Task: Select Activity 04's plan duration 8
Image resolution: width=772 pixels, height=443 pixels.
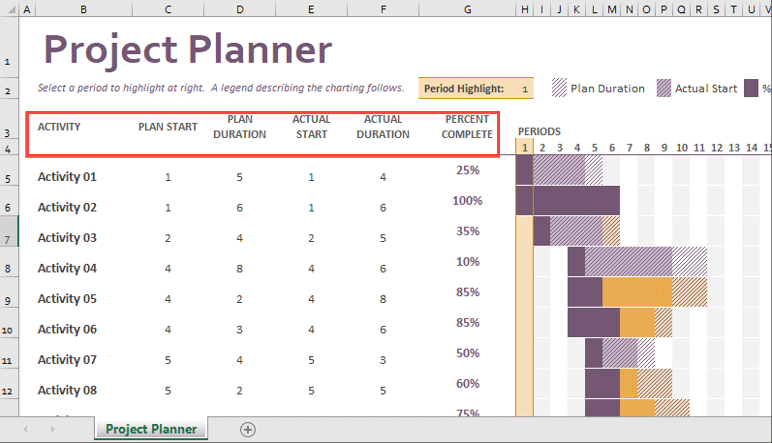Action: point(239,269)
